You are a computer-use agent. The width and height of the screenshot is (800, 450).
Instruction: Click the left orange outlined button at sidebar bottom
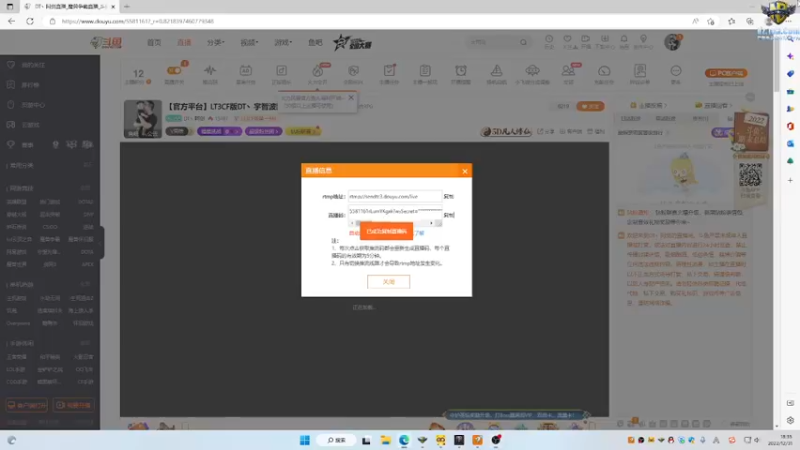[x=27, y=405]
